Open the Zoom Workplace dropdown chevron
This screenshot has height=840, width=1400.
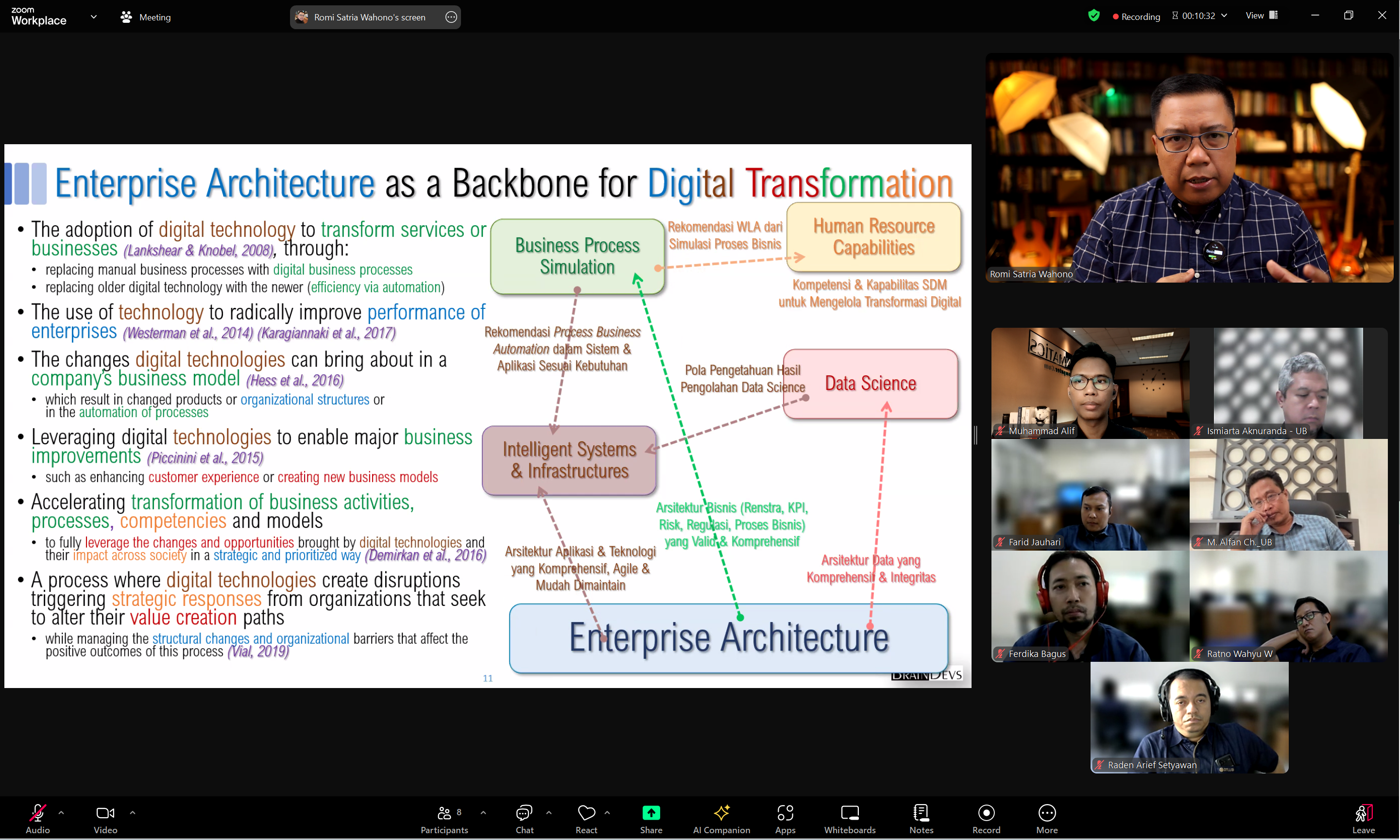point(93,17)
